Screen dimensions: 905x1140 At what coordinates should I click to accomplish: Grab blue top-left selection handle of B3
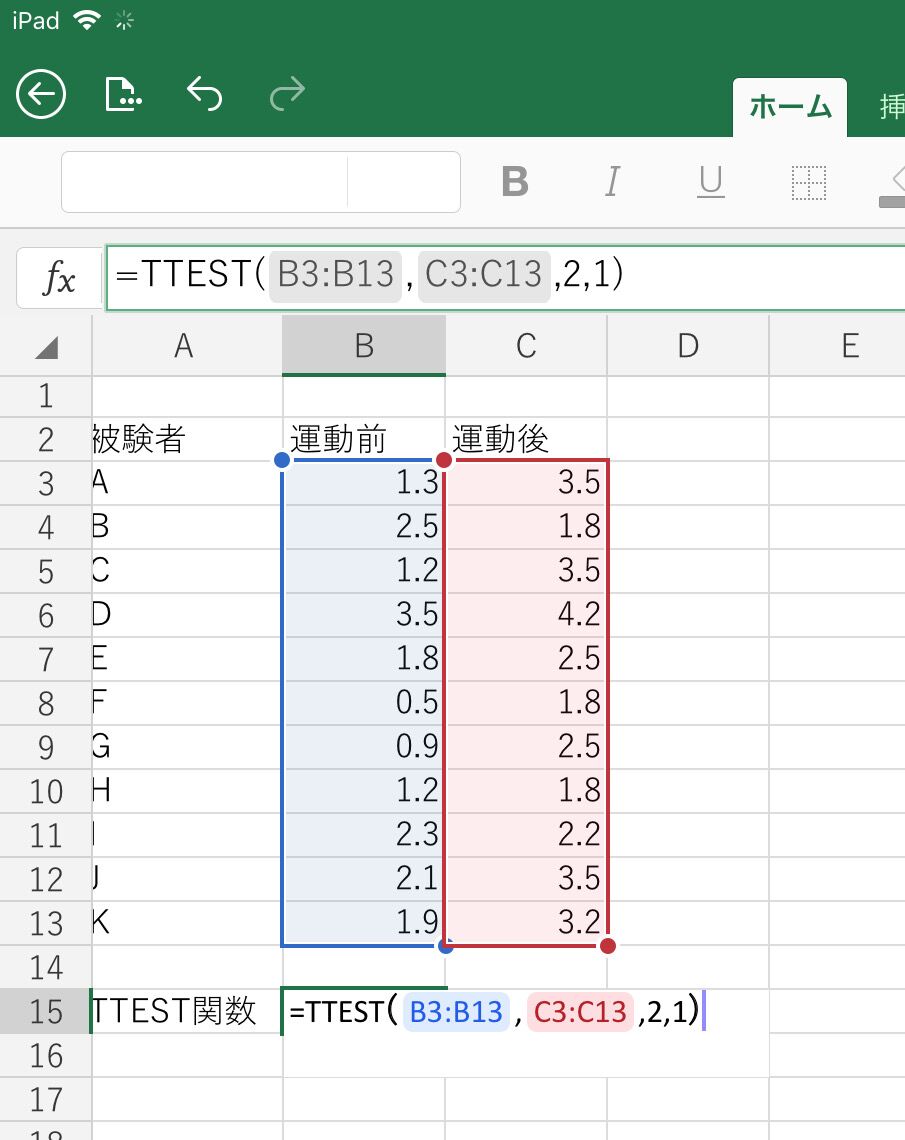click(283, 459)
